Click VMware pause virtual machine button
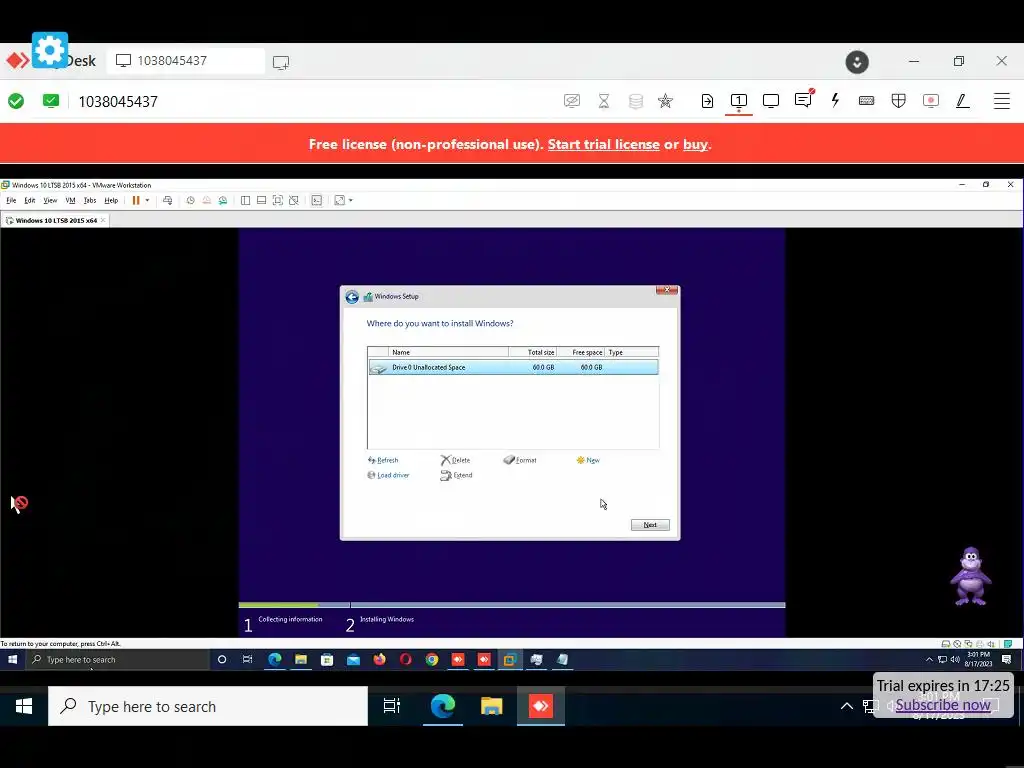This screenshot has width=1024, height=768. coord(136,200)
